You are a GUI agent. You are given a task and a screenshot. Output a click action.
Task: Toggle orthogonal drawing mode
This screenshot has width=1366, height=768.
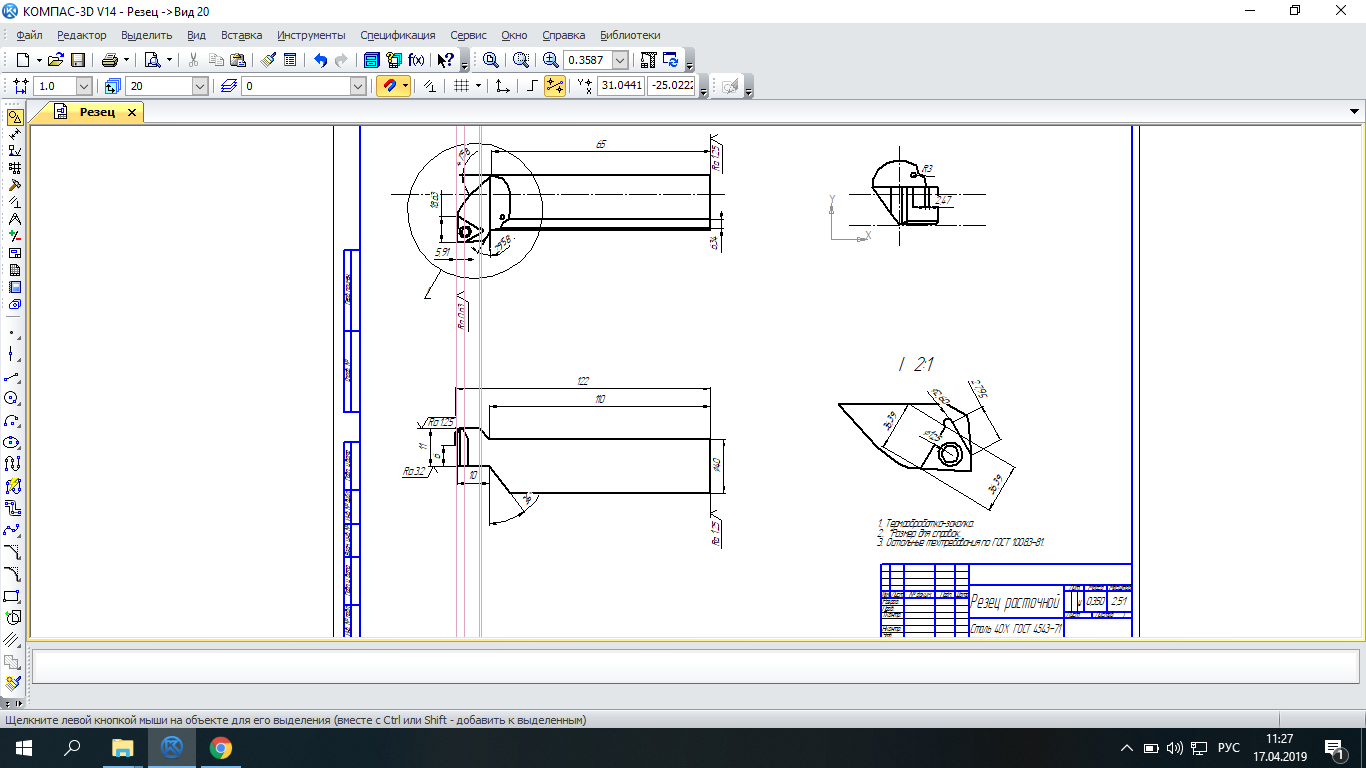[x=532, y=87]
